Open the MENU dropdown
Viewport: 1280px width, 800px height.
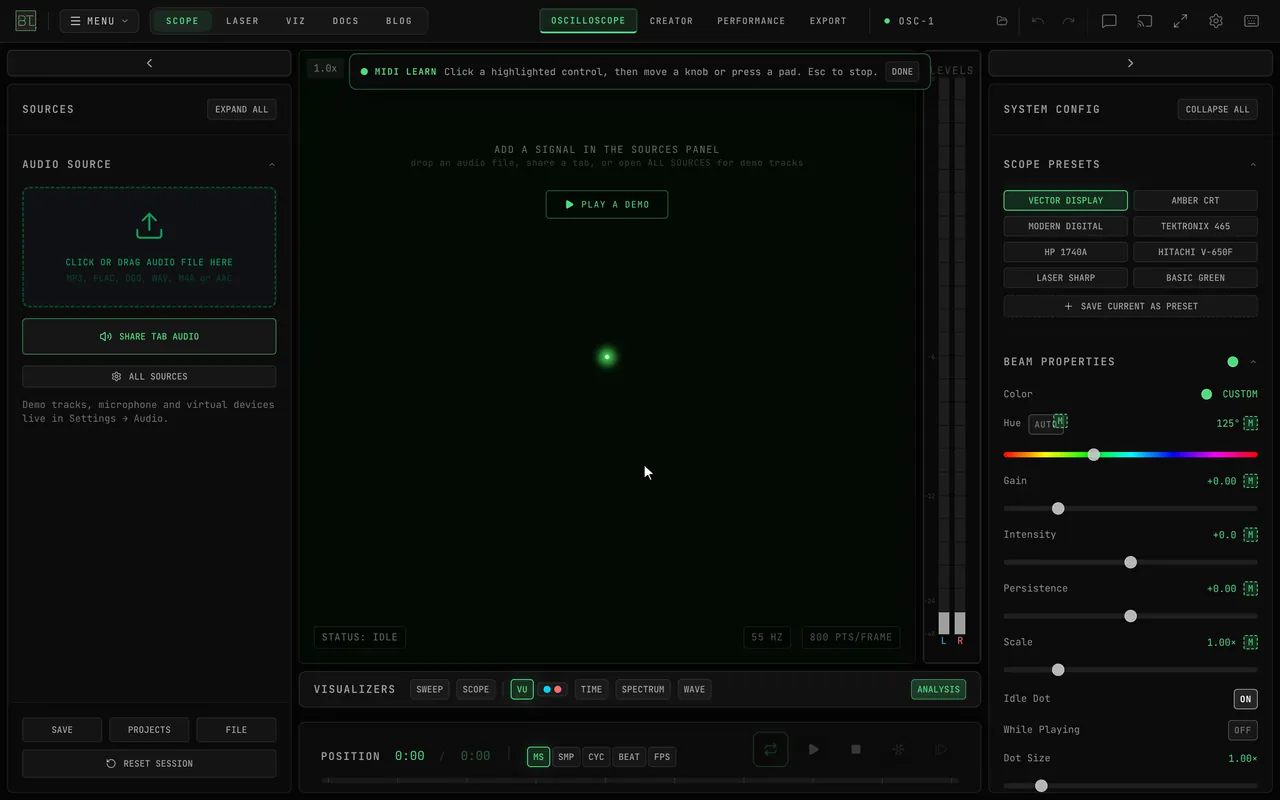pyautogui.click(x=99, y=21)
